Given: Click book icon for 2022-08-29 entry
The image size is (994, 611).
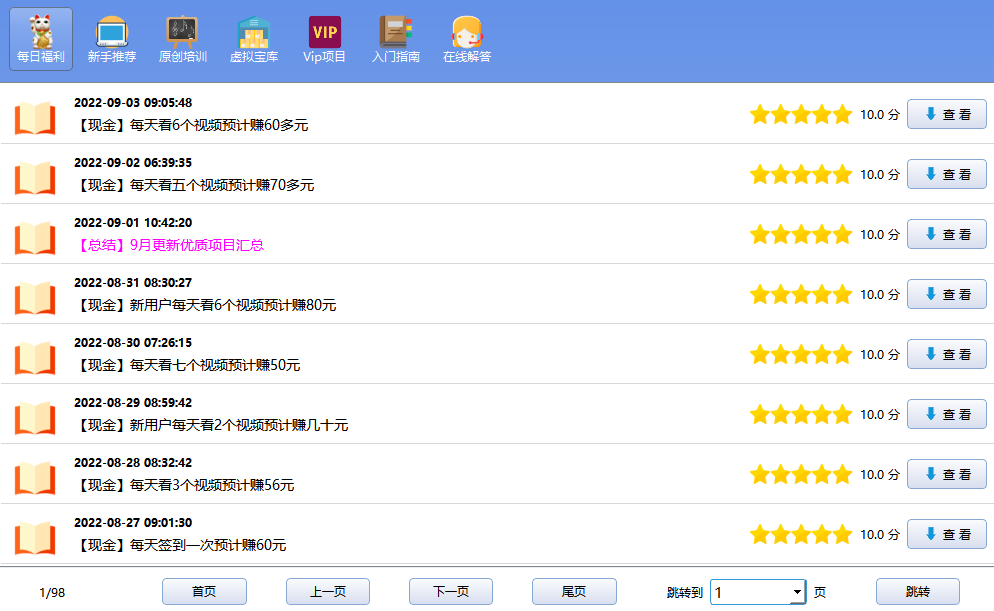Looking at the screenshot, I should (35, 418).
